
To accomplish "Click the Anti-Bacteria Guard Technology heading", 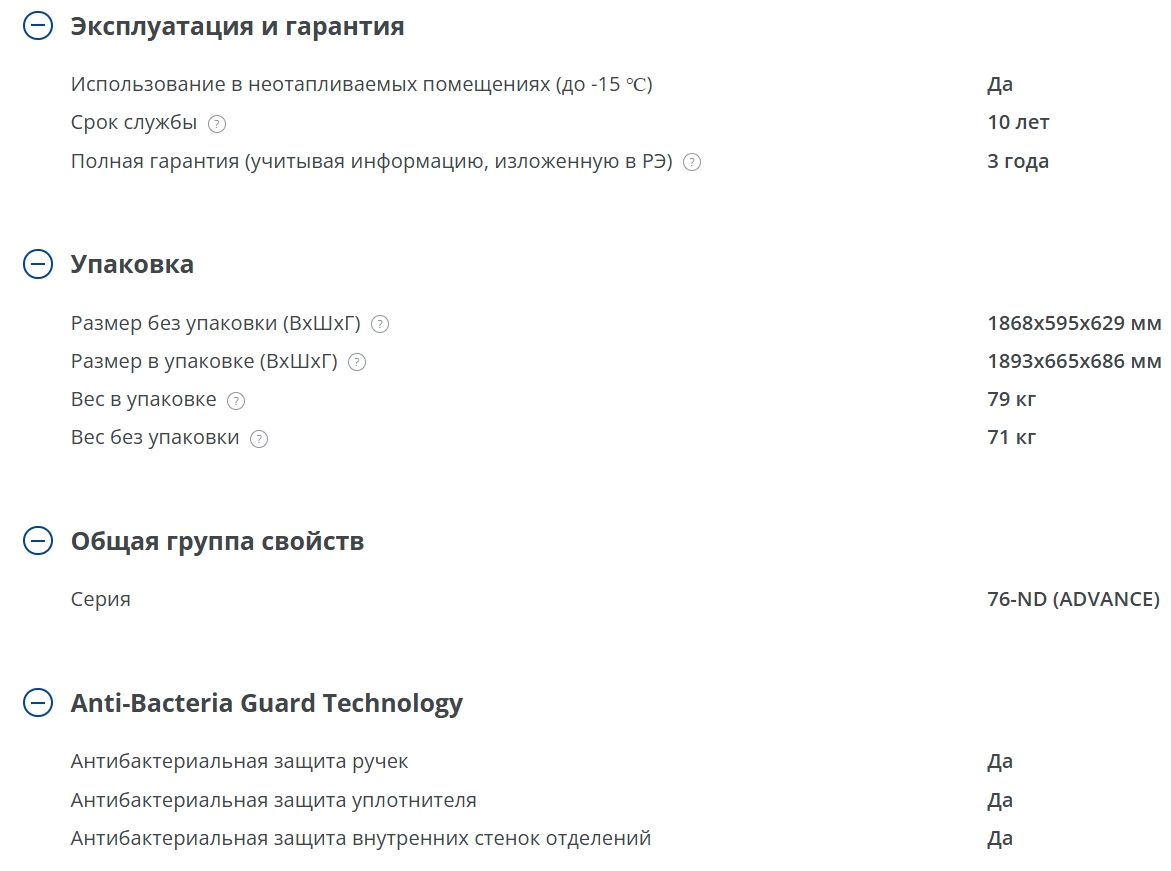I will point(267,704).
